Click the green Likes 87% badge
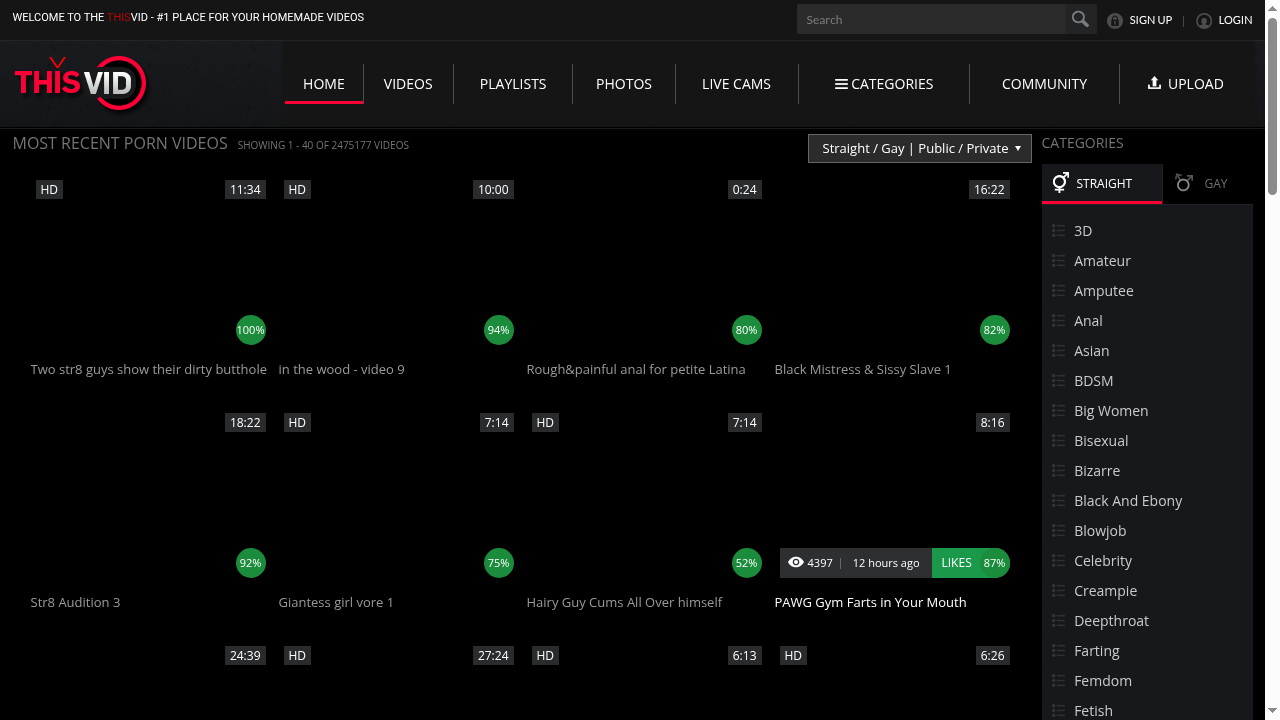This screenshot has width=1280, height=720. pyautogui.click(x=970, y=563)
